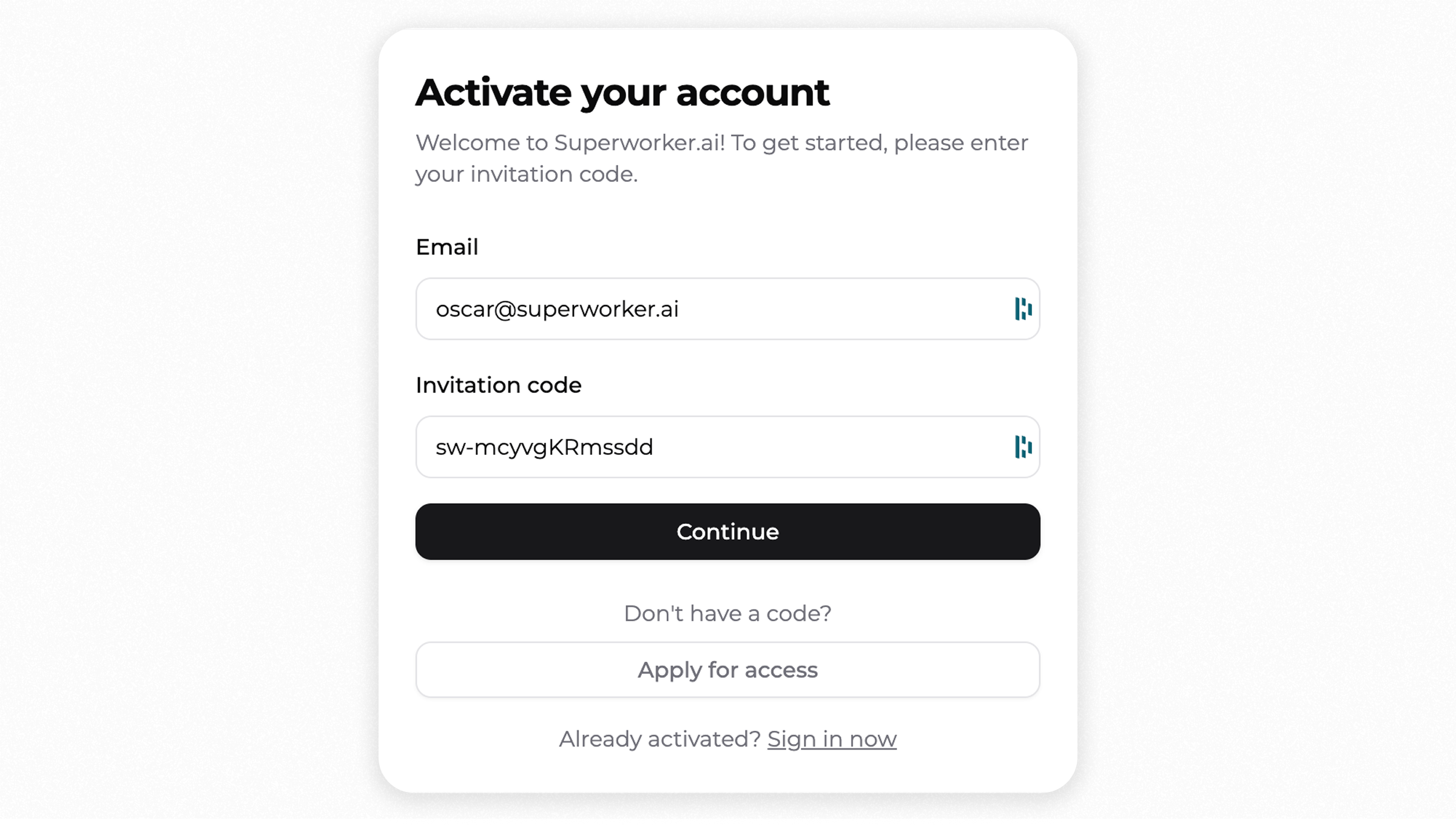Submit the form with Continue
Screen dimensions: 1456x826
[x=727, y=531]
